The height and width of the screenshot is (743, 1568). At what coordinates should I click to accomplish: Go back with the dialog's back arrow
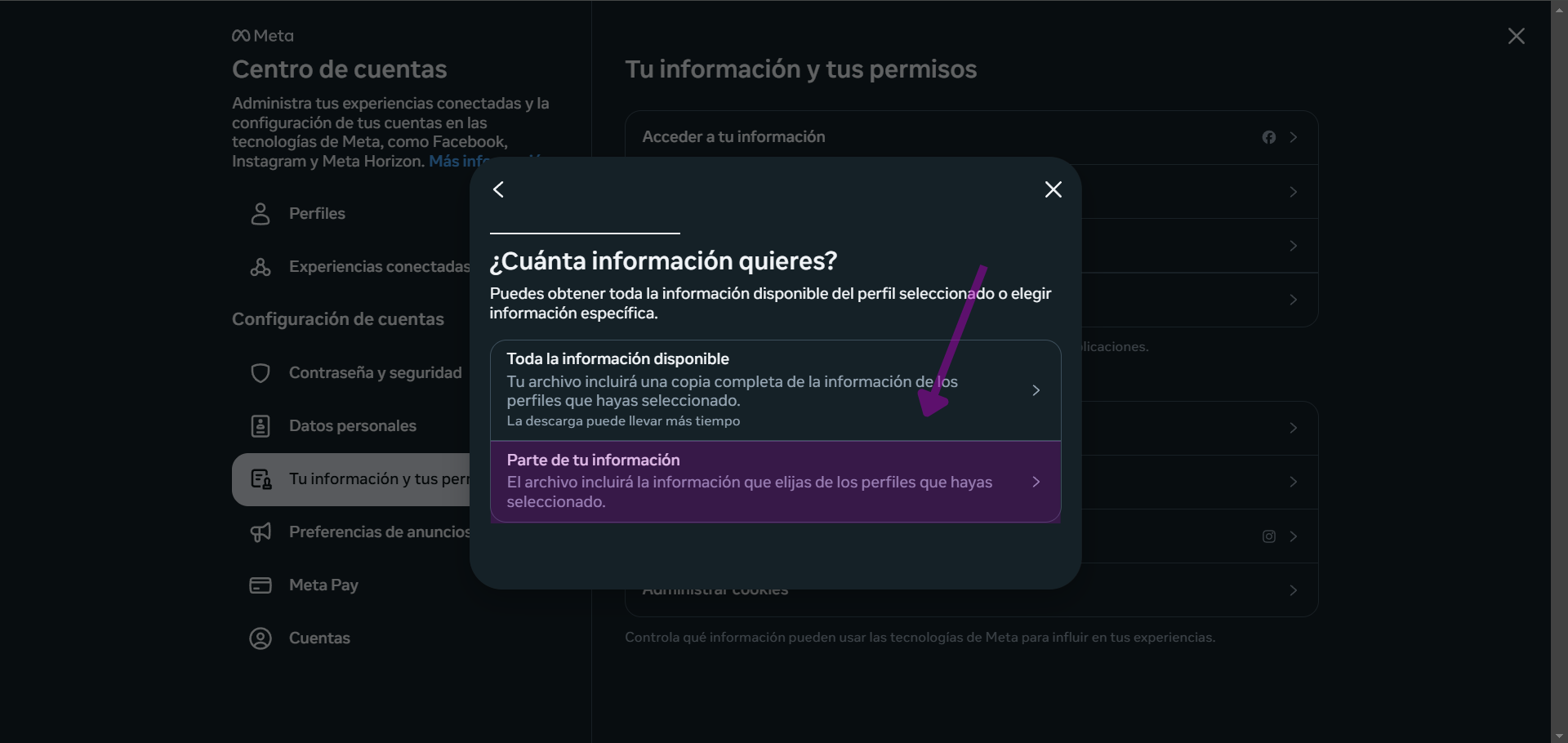pyautogui.click(x=499, y=189)
